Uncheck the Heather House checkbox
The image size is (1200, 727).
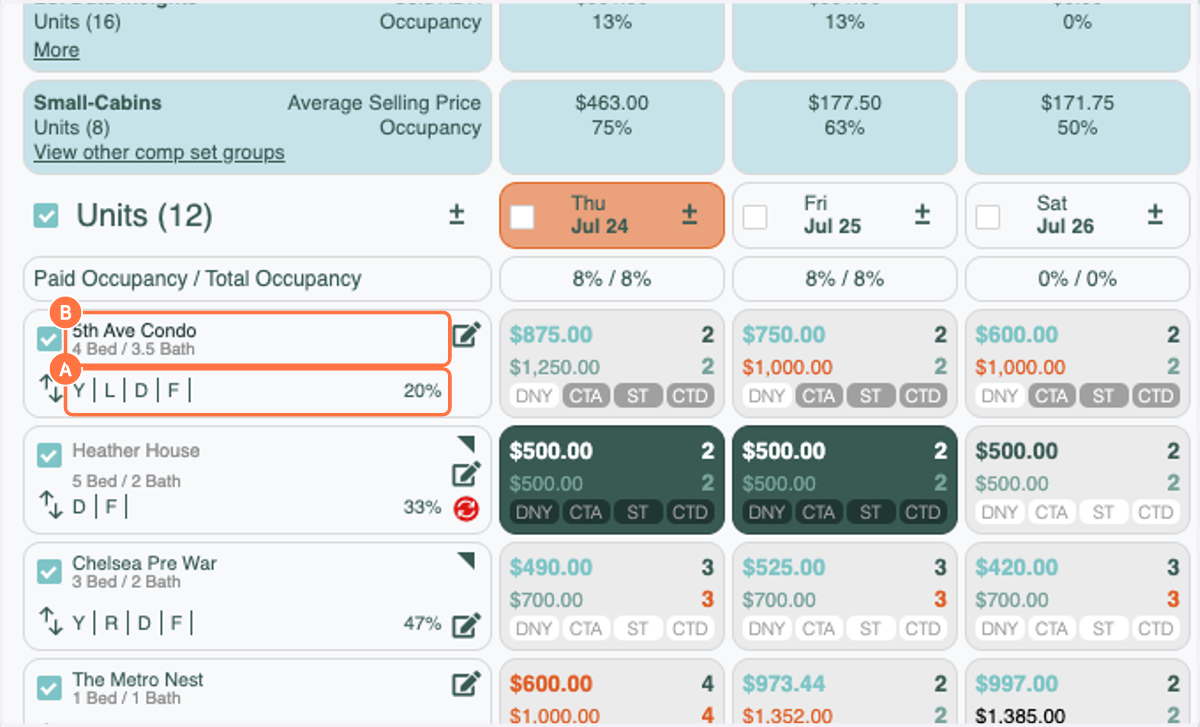tap(48, 456)
